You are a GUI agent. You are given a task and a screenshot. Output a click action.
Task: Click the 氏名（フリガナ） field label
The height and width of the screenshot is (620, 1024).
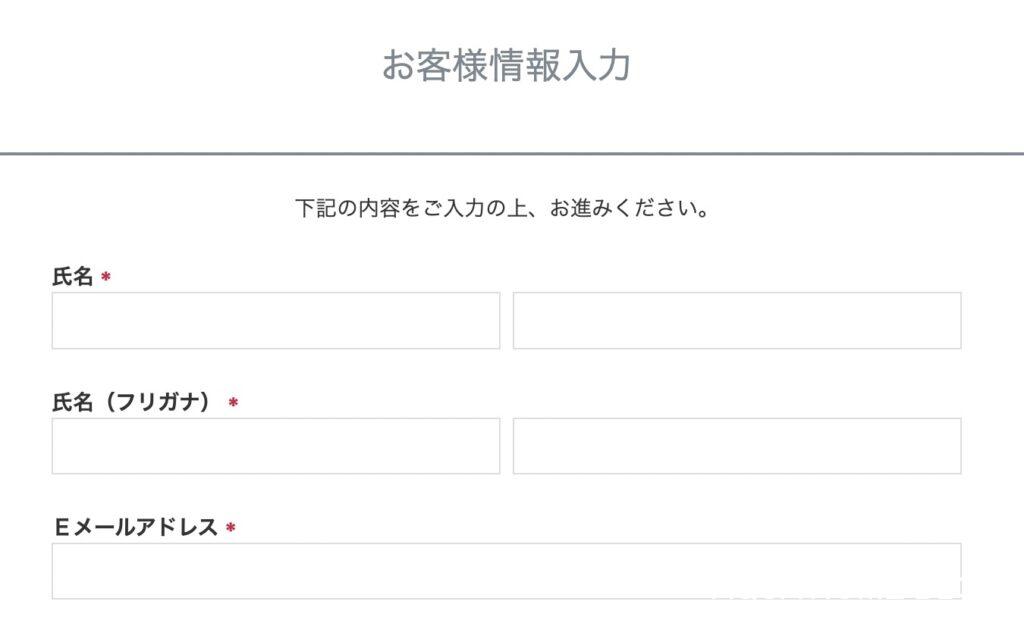tap(132, 402)
